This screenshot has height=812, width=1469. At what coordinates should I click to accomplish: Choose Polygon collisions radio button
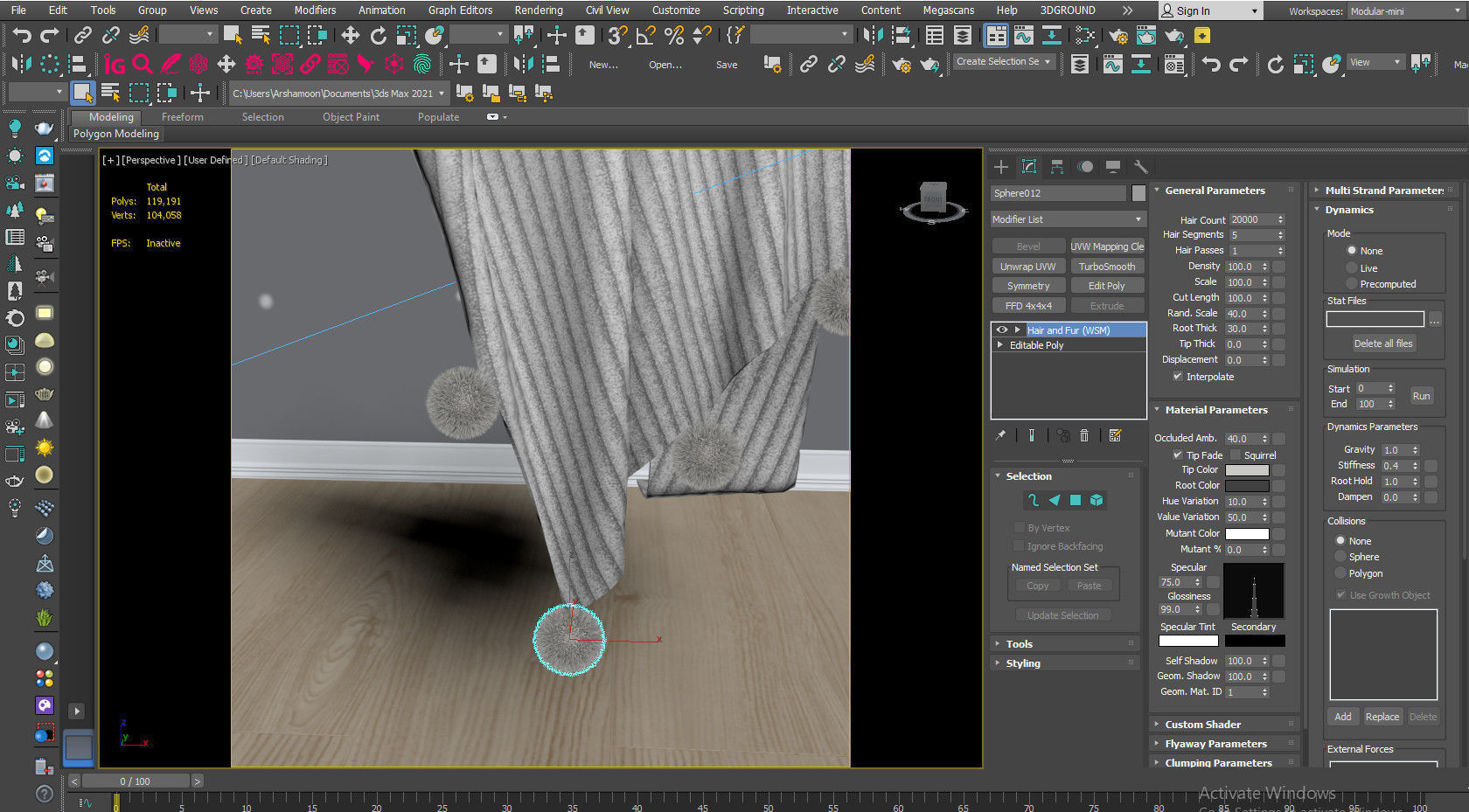click(1340, 573)
